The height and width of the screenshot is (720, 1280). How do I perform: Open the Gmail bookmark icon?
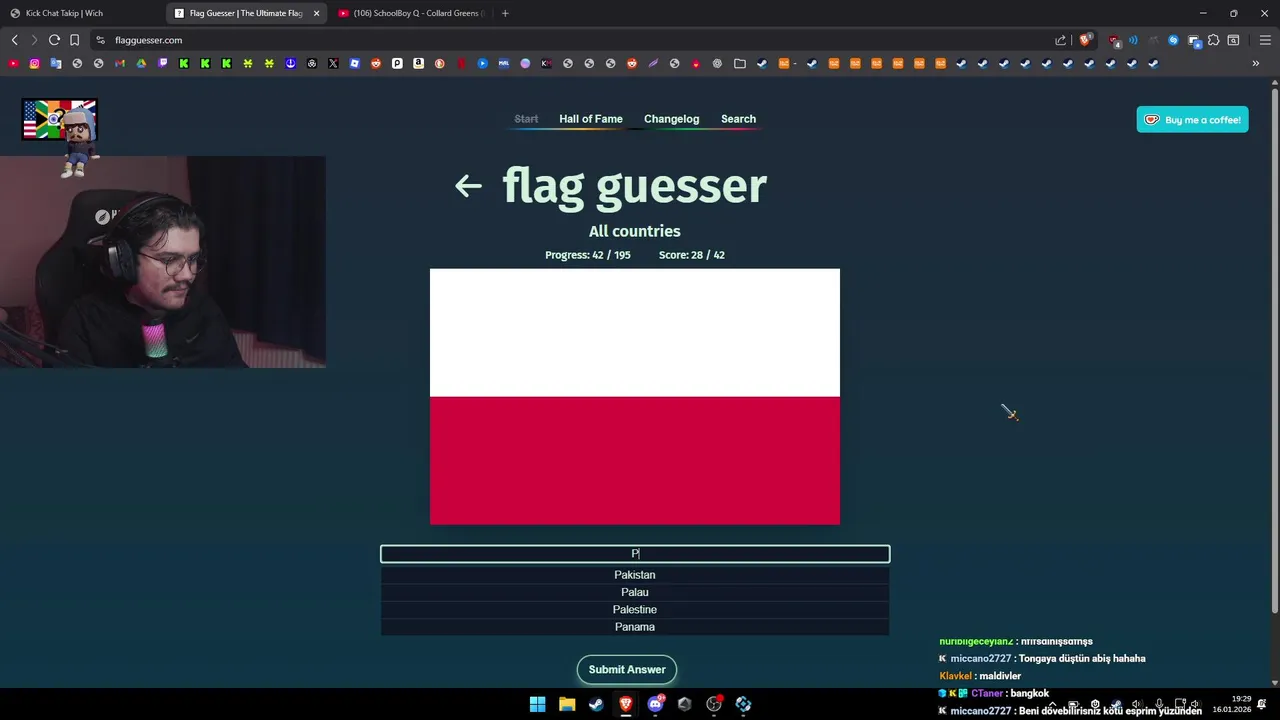pos(120,64)
